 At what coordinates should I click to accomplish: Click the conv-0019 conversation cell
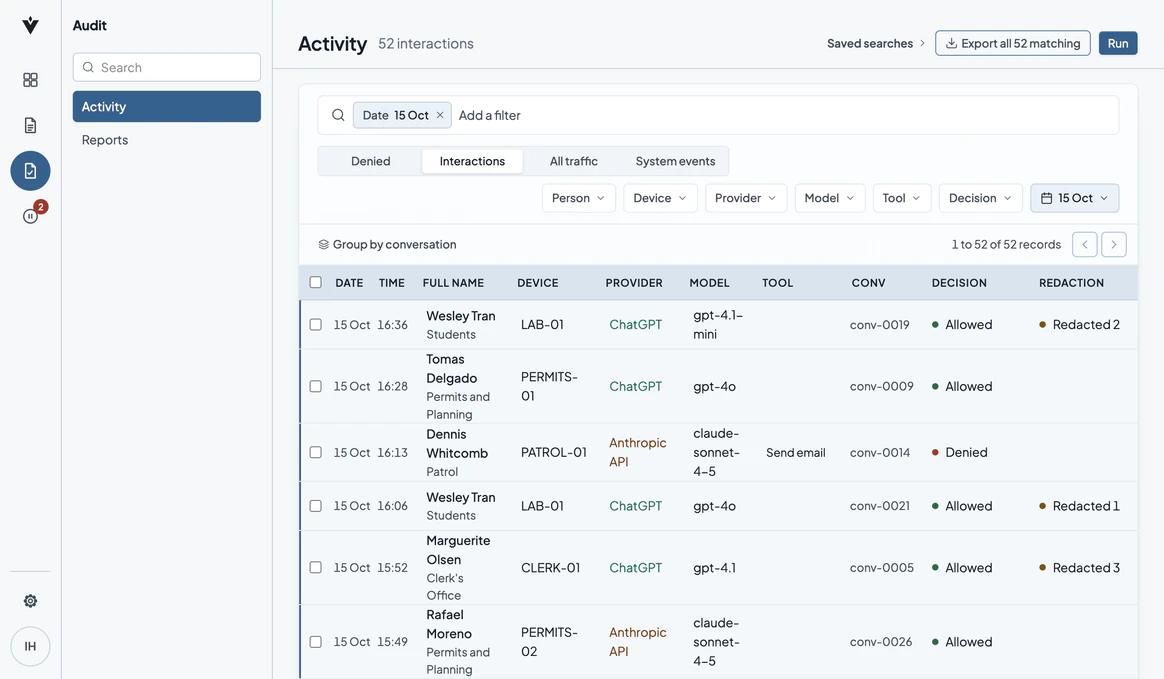[880, 325]
